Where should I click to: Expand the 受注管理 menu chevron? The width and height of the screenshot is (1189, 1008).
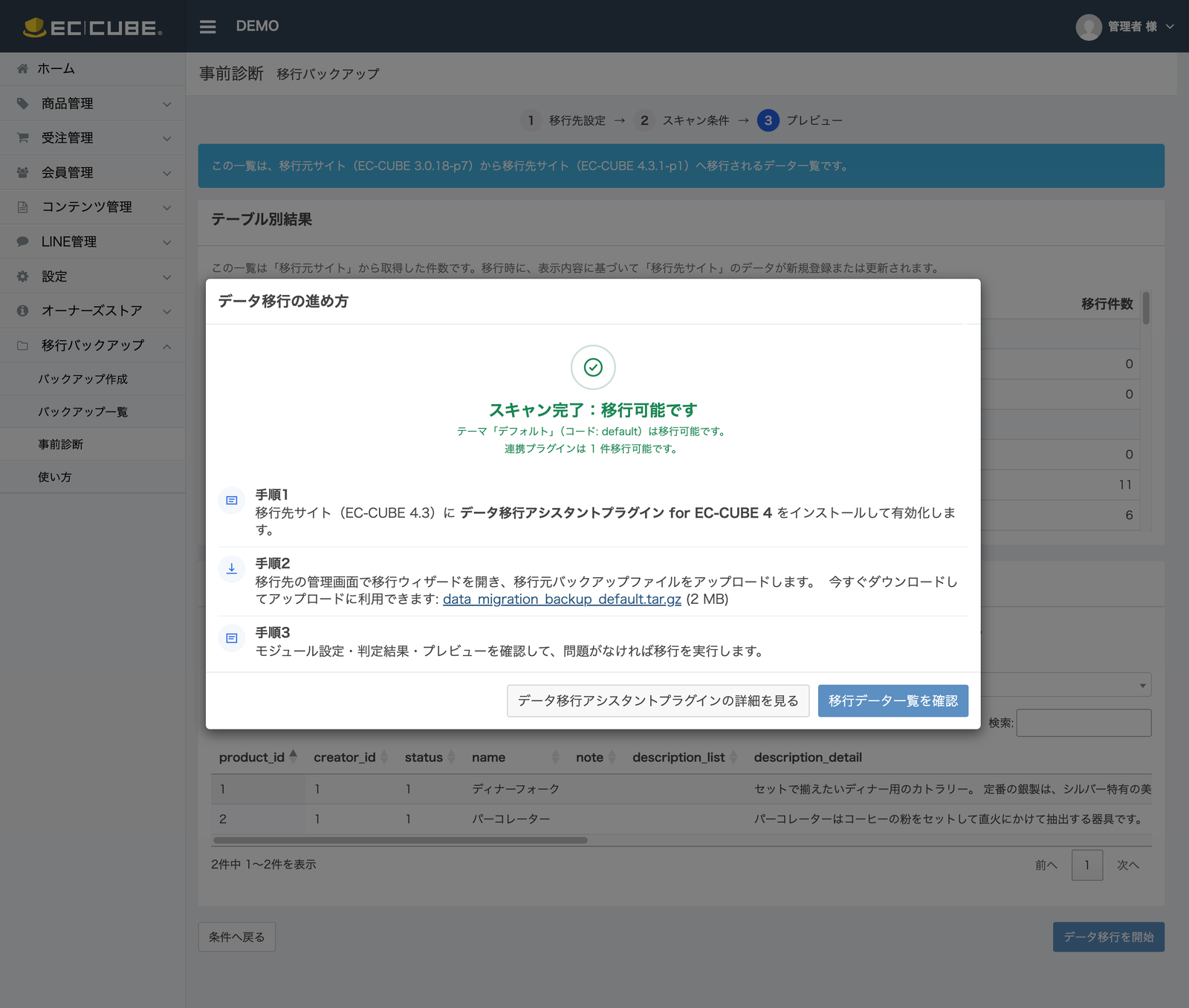[167, 138]
